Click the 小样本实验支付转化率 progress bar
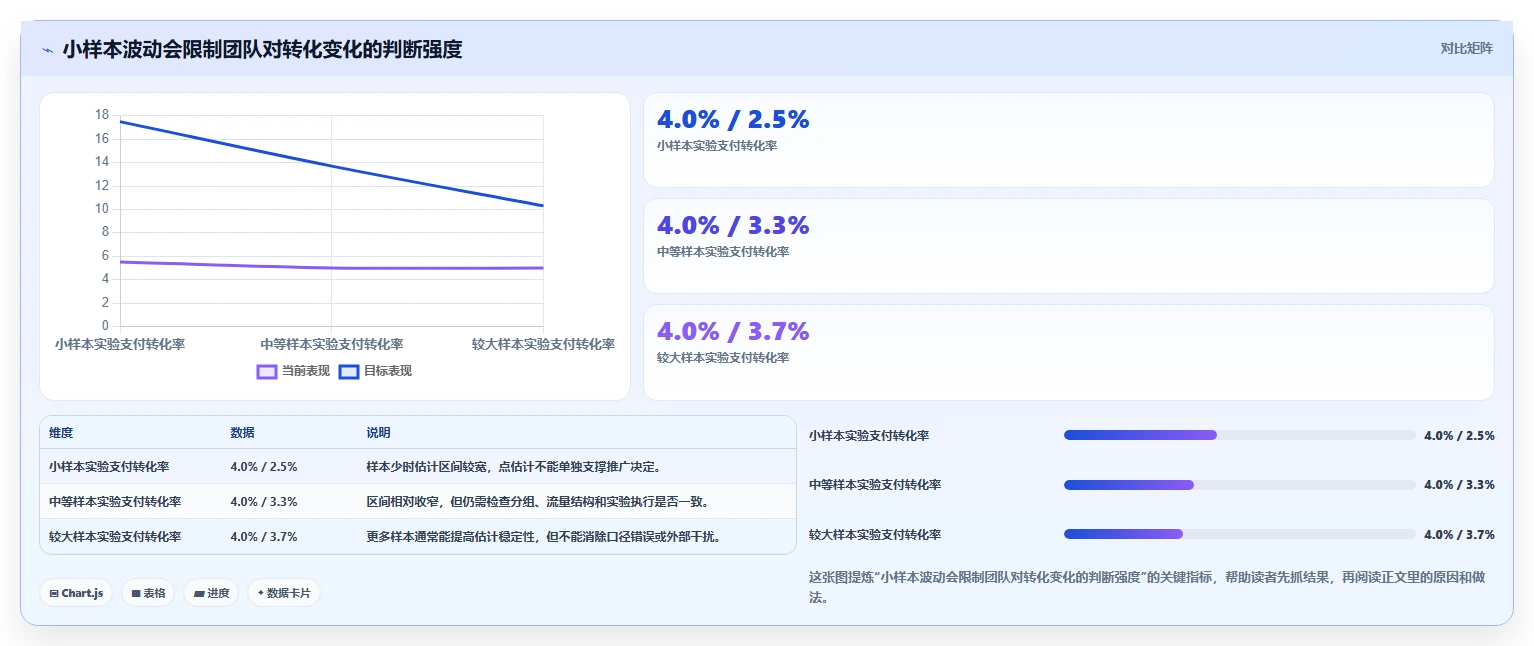 (x=1240, y=435)
